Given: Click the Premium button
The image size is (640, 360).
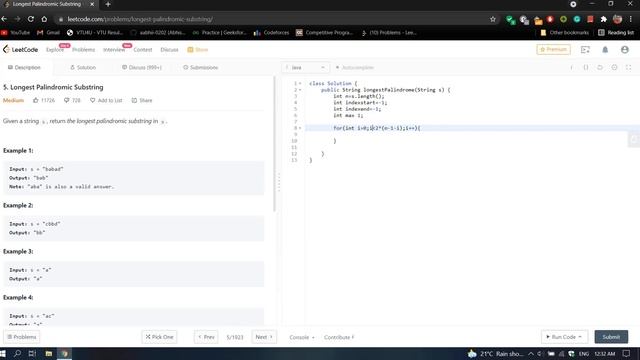Looking at the screenshot, I should (x=553, y=49).
